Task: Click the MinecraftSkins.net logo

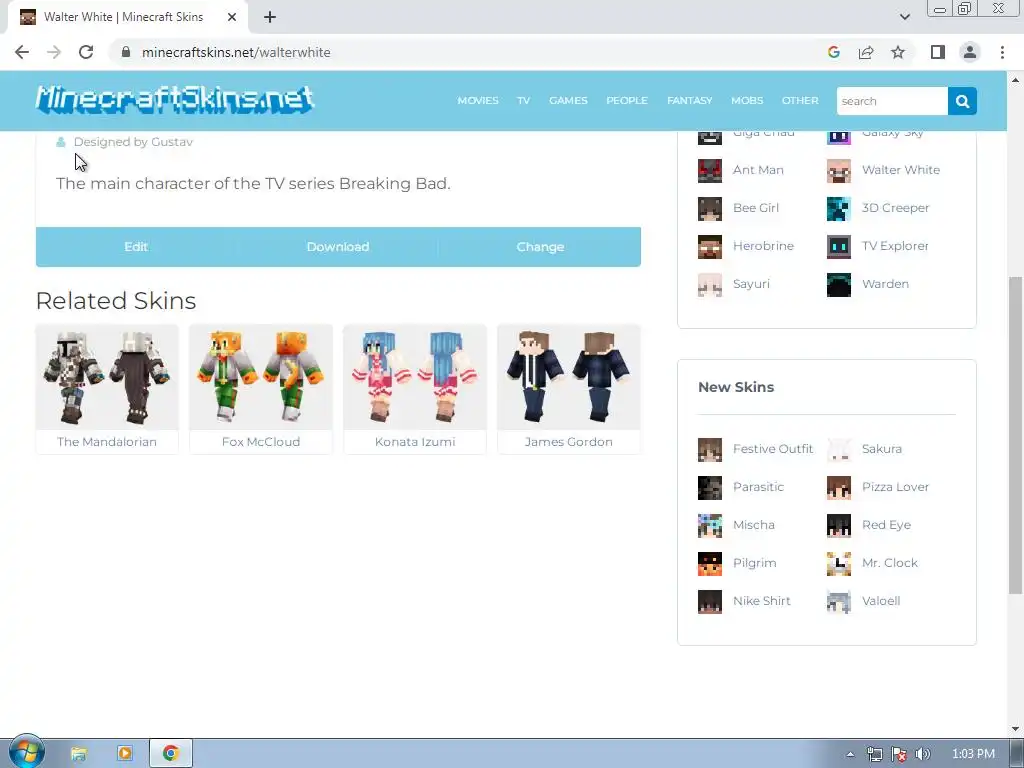Action: point(175,100)
